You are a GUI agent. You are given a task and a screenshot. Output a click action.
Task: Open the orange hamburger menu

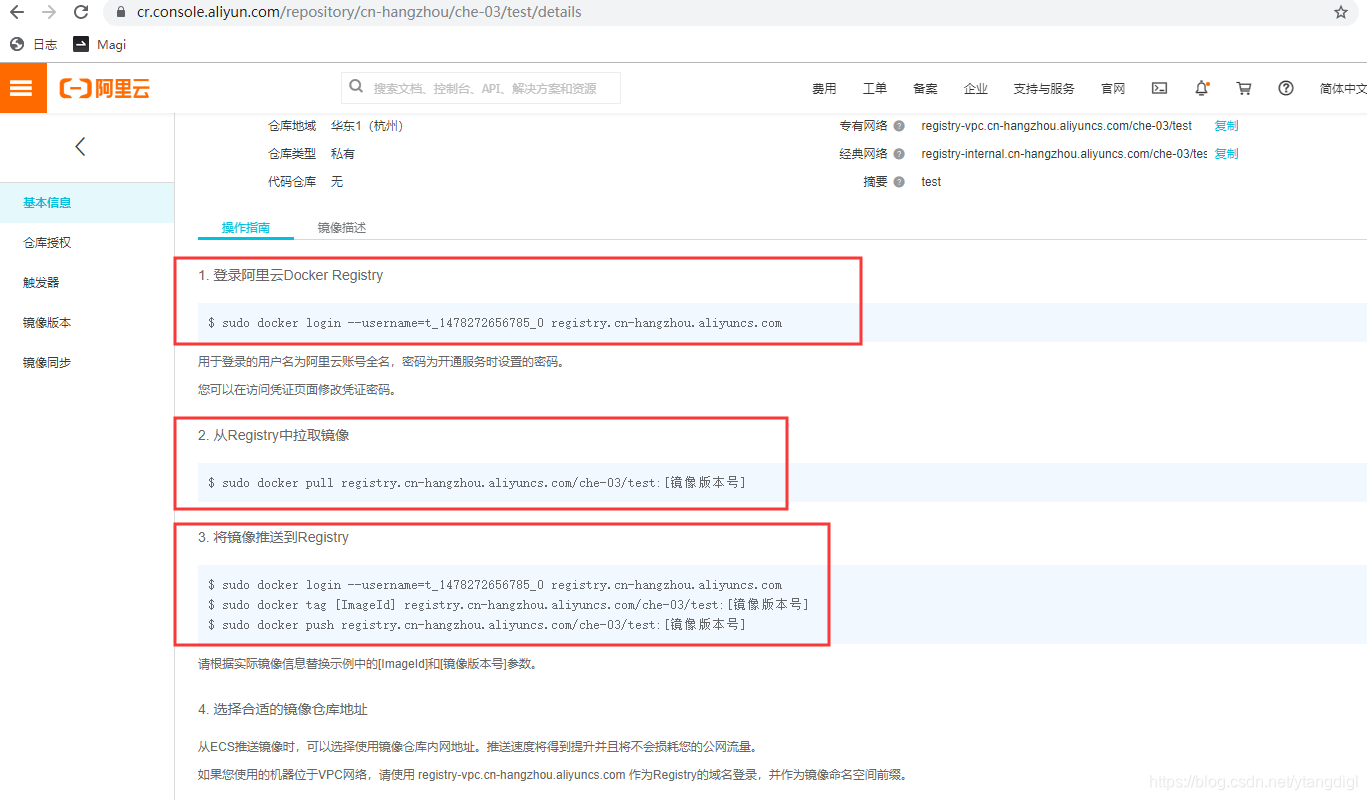click(x=21, y=88)
